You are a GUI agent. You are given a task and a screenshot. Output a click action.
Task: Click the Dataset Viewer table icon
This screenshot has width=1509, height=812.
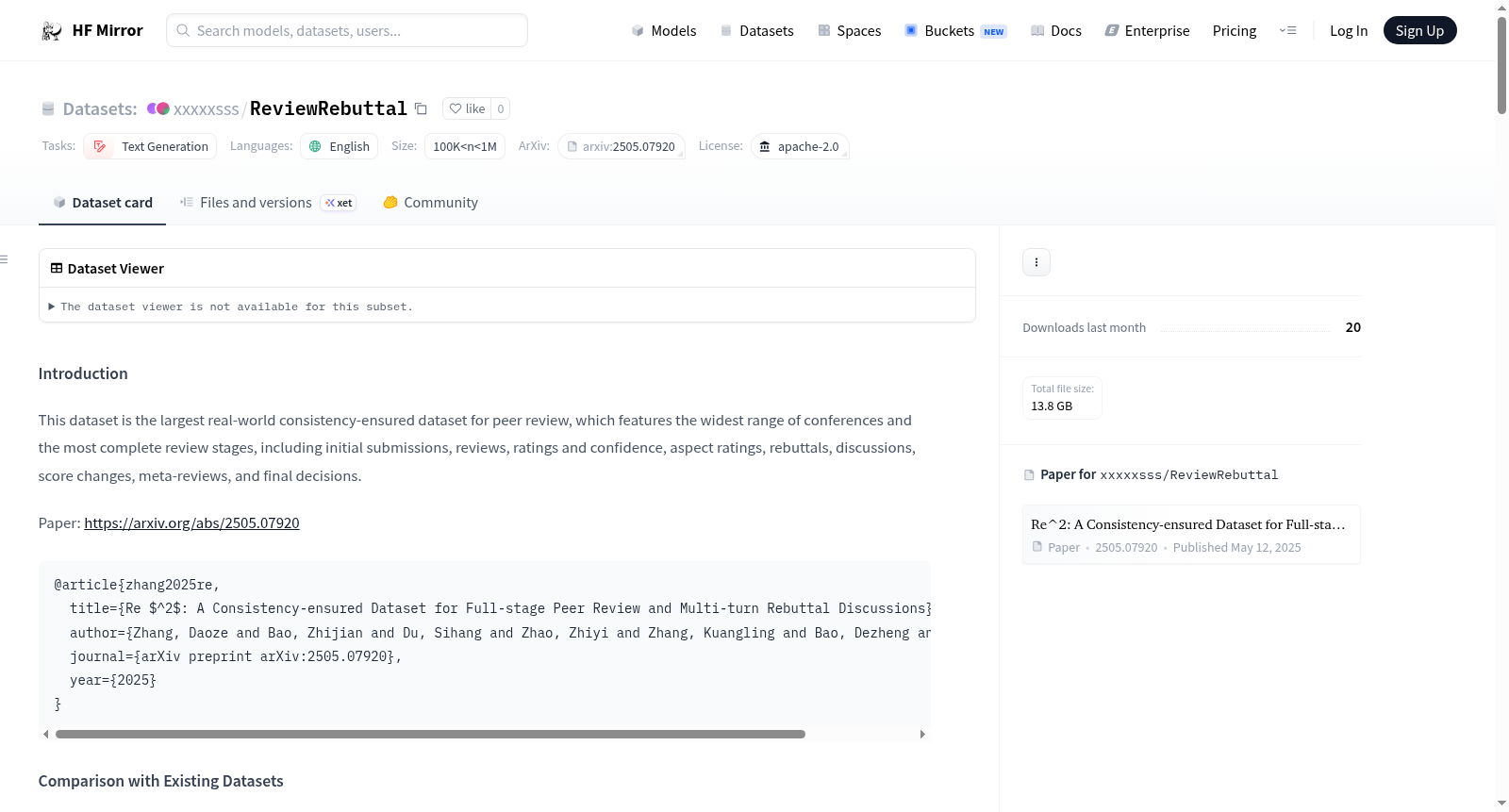coord(57,269)
